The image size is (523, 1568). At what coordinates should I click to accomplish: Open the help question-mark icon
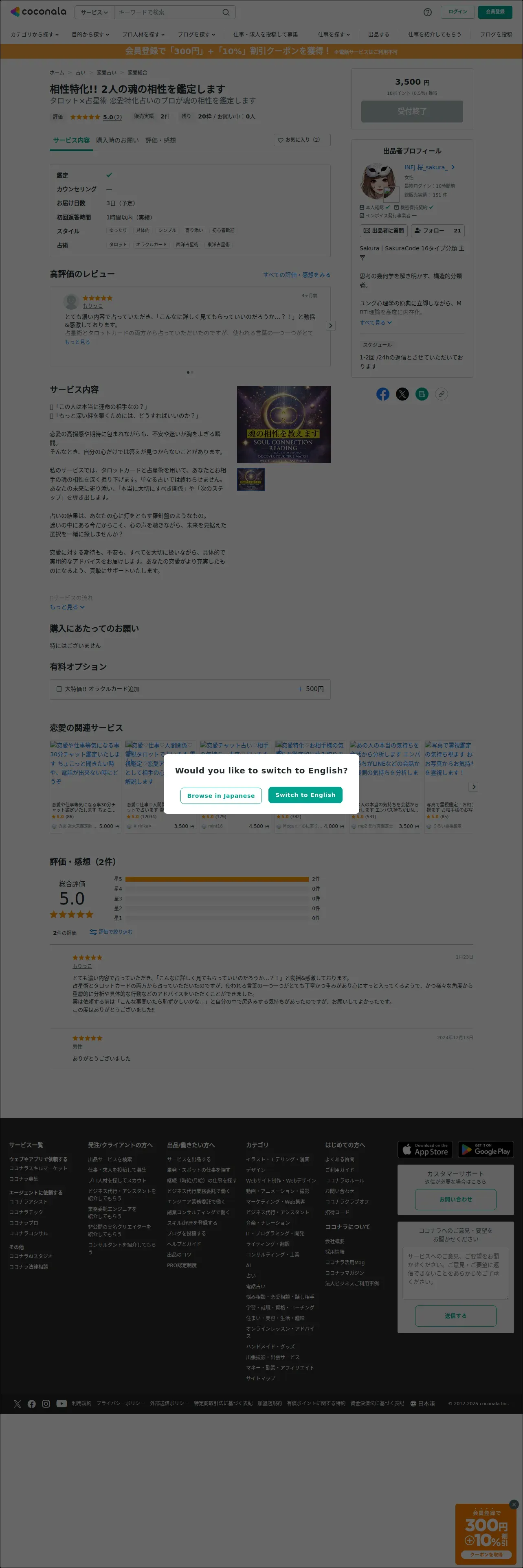coord(427,12)
